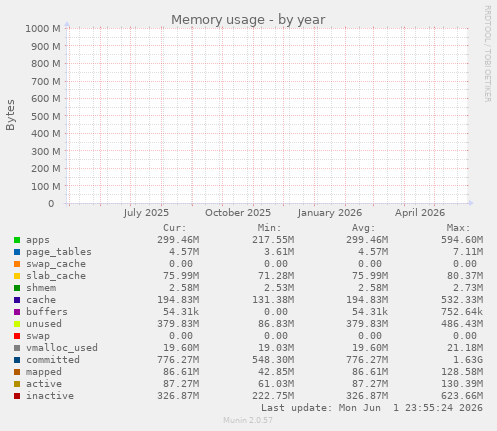This screenshot has width=497, height=431.
Task: Click cache max value 532.33M
Action: pyautogui.click(x=462, y=300)
